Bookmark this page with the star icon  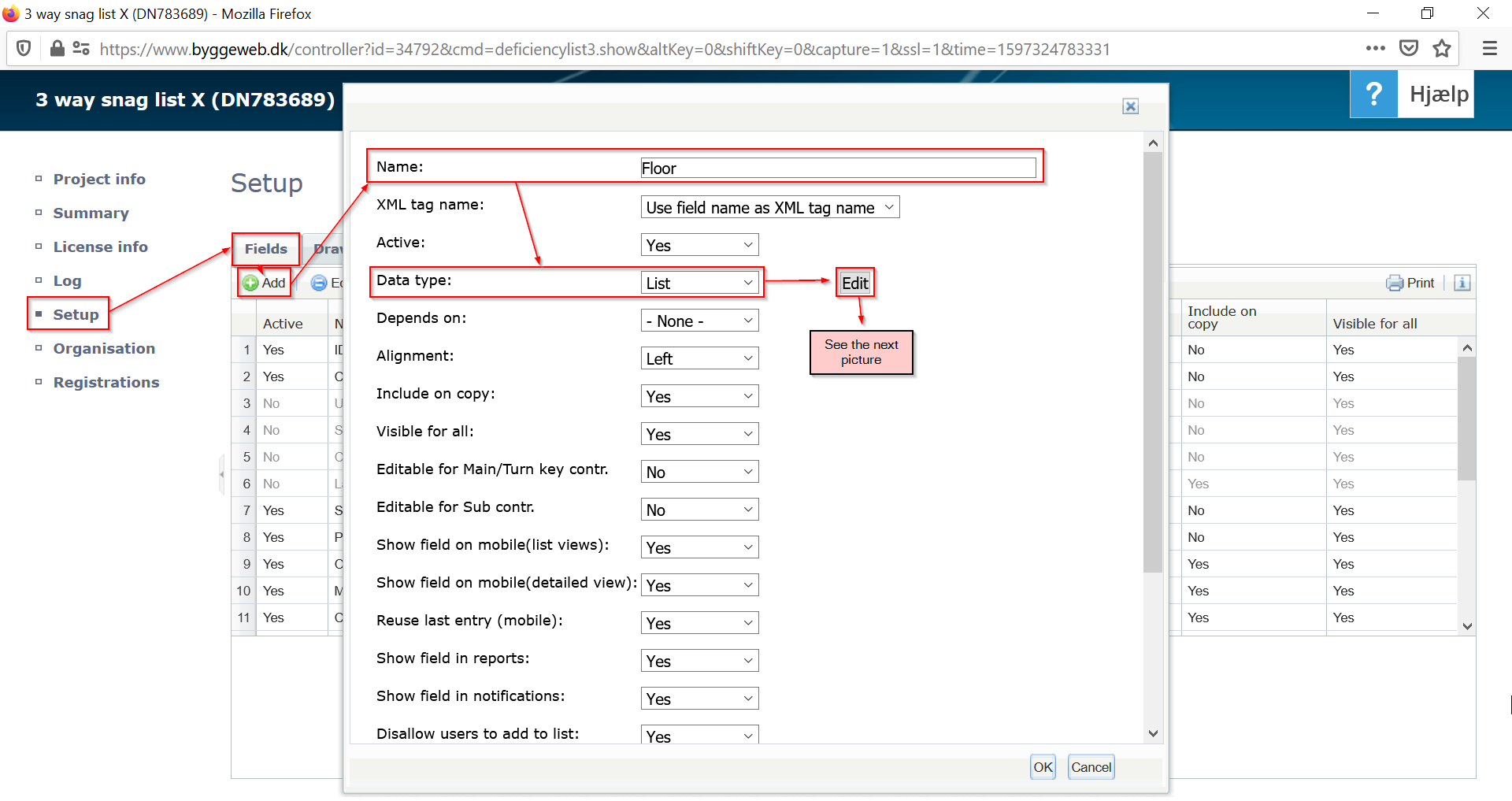tap(1442, 49)
